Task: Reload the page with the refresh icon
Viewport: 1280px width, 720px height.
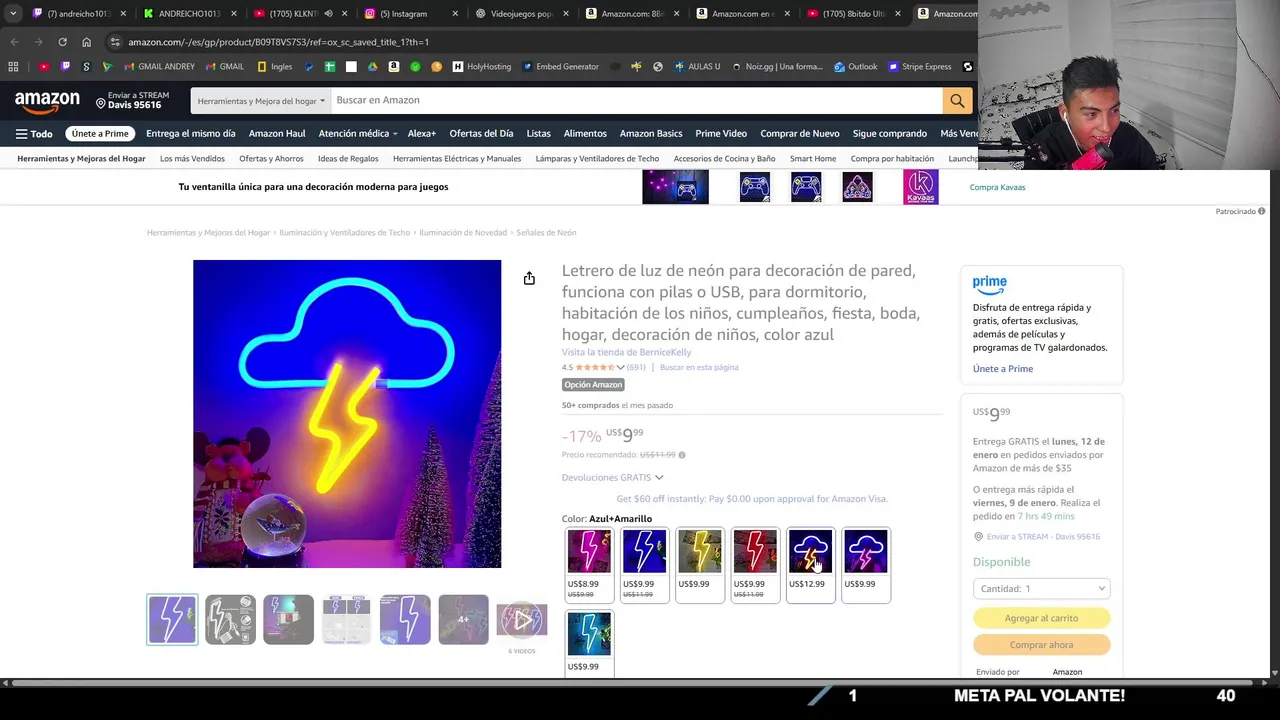Action: click(x=62, y=42)
